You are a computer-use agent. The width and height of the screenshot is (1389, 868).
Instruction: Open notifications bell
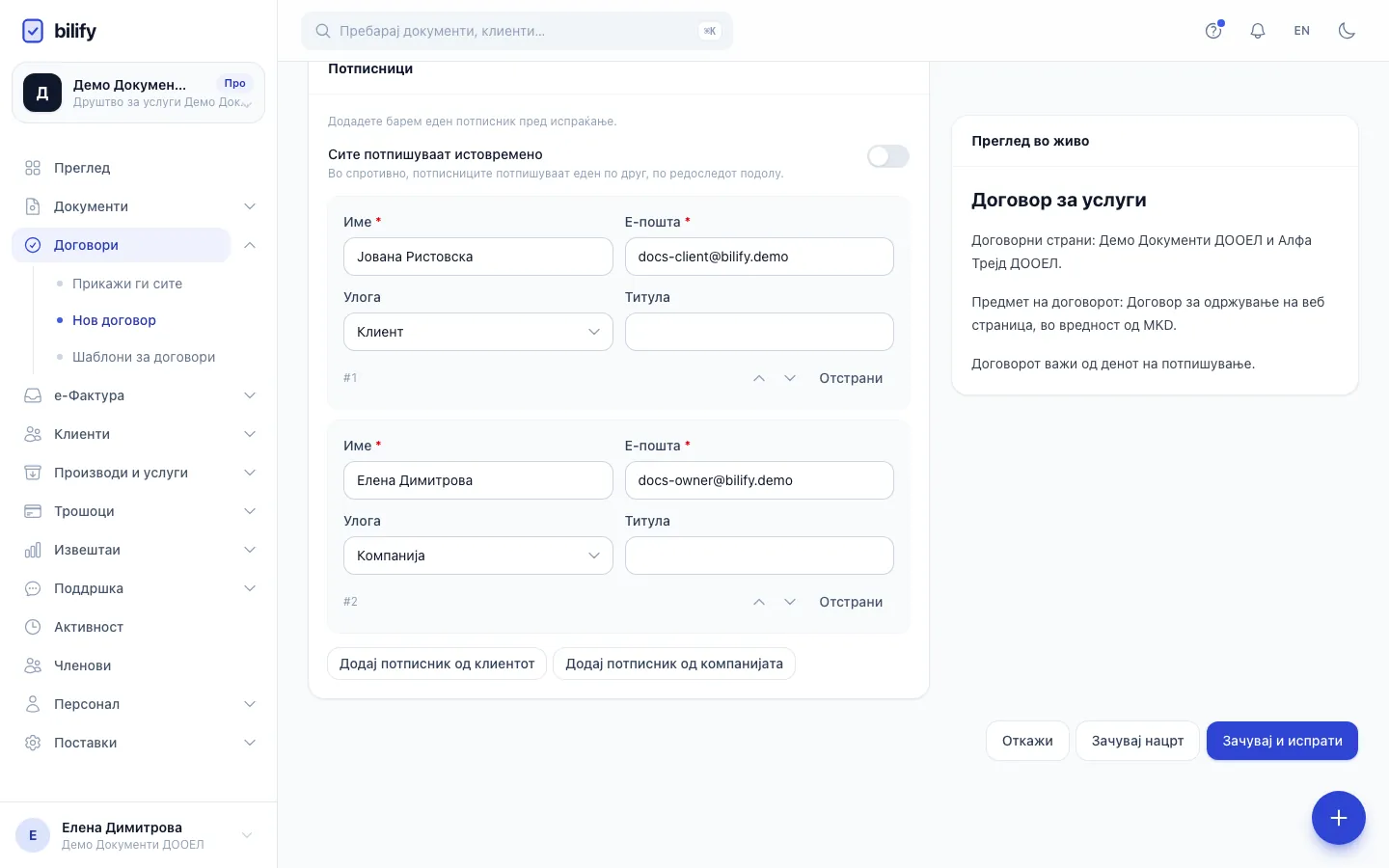pos(1258,31)
